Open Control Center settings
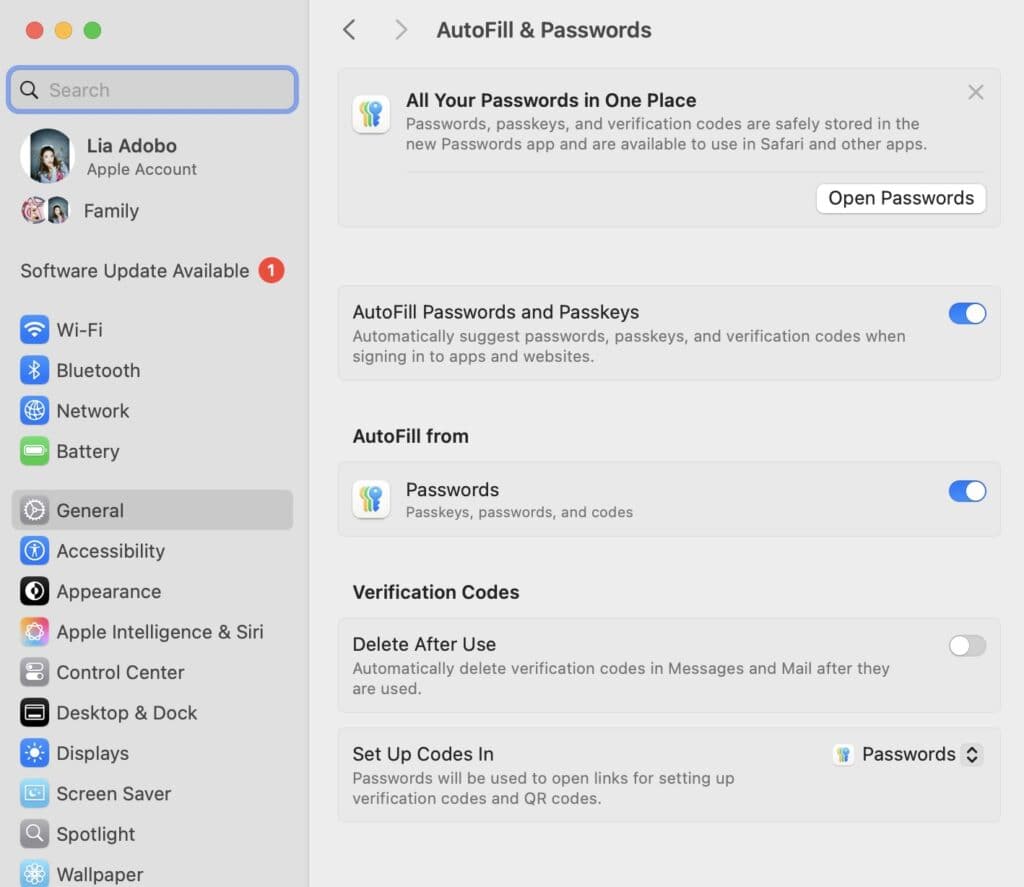The height and width of the screenshot is (887, 1024). (33, 672)
